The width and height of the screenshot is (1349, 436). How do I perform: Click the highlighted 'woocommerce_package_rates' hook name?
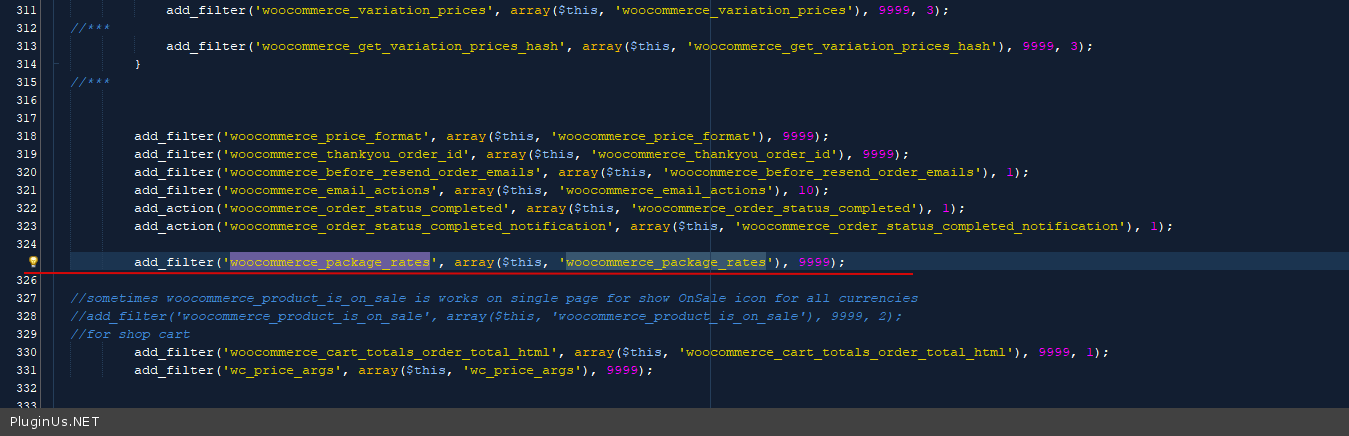click(x=330, y=262)
